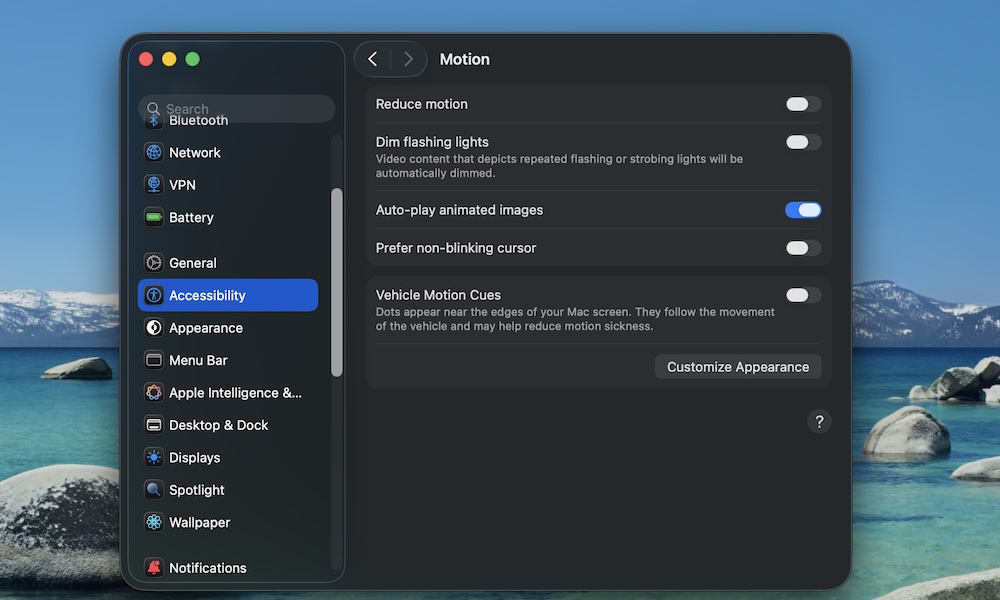Click the back chevron arrow
The image size is (1000, 600).
(373, 59)
